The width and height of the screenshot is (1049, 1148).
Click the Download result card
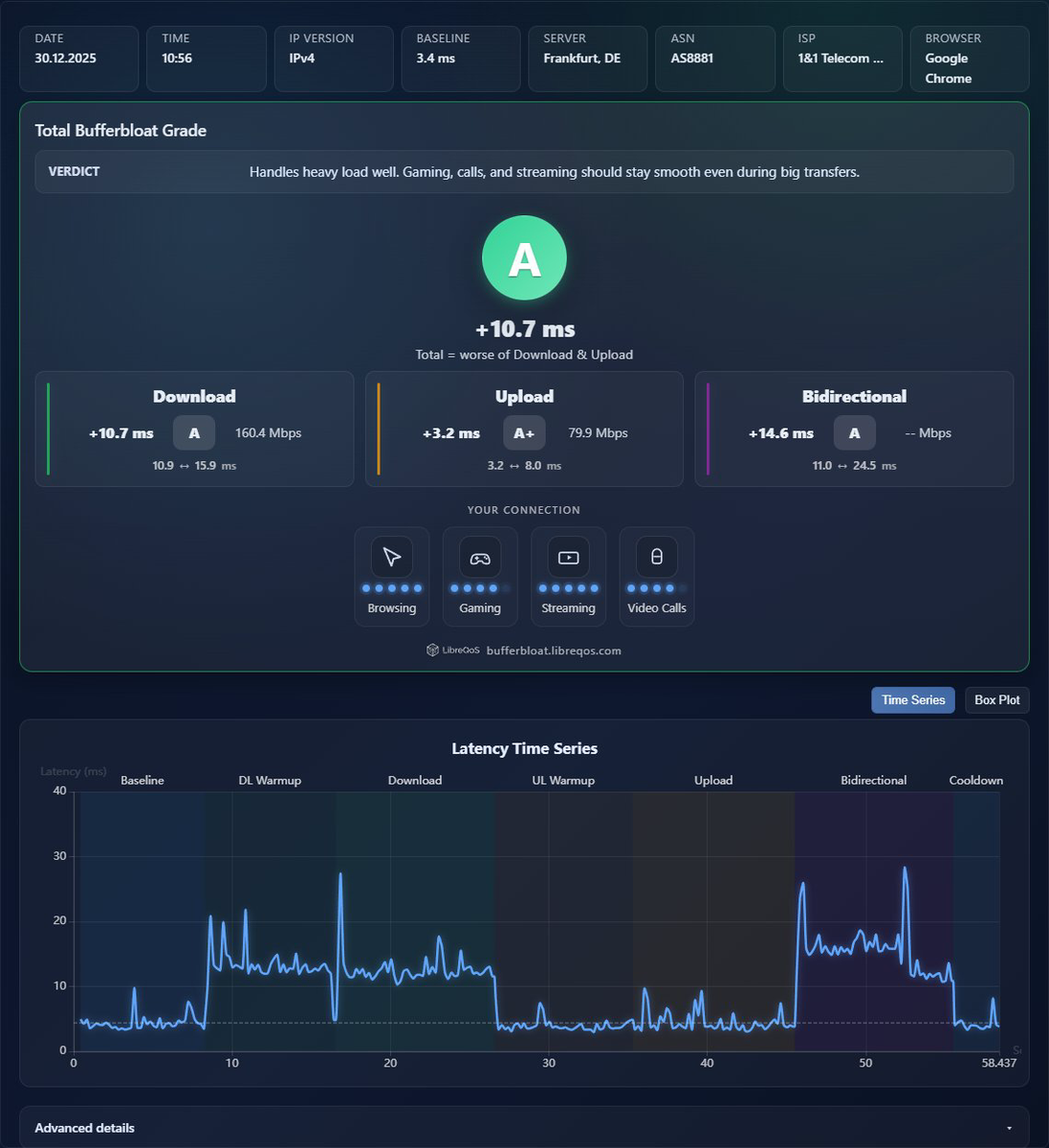pyautogui.click(x=194, y=430)
